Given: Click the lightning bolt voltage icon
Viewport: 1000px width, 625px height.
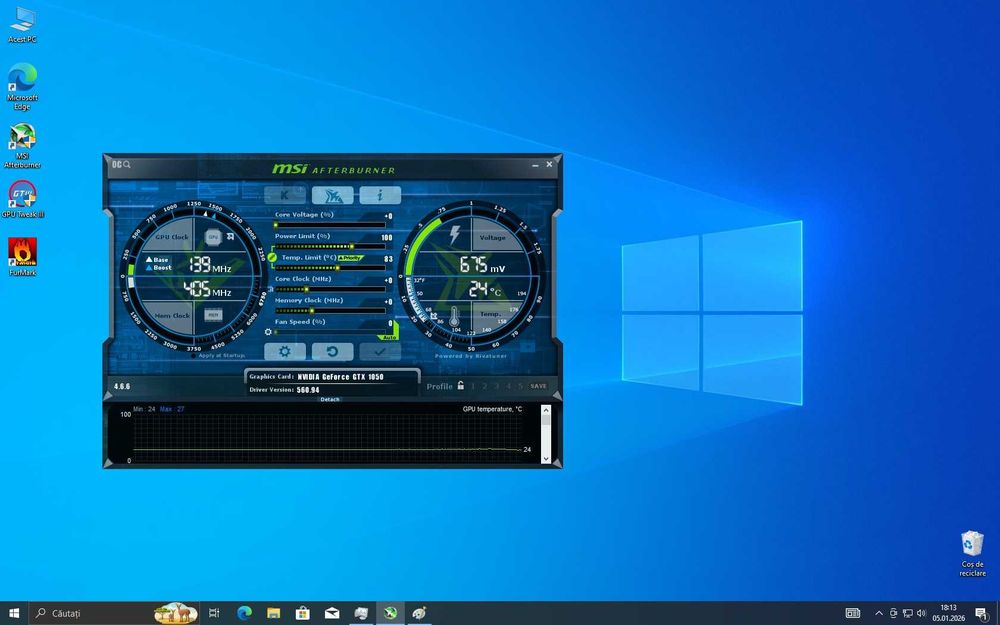Looking at the screenshot, I should pos(454,235).
